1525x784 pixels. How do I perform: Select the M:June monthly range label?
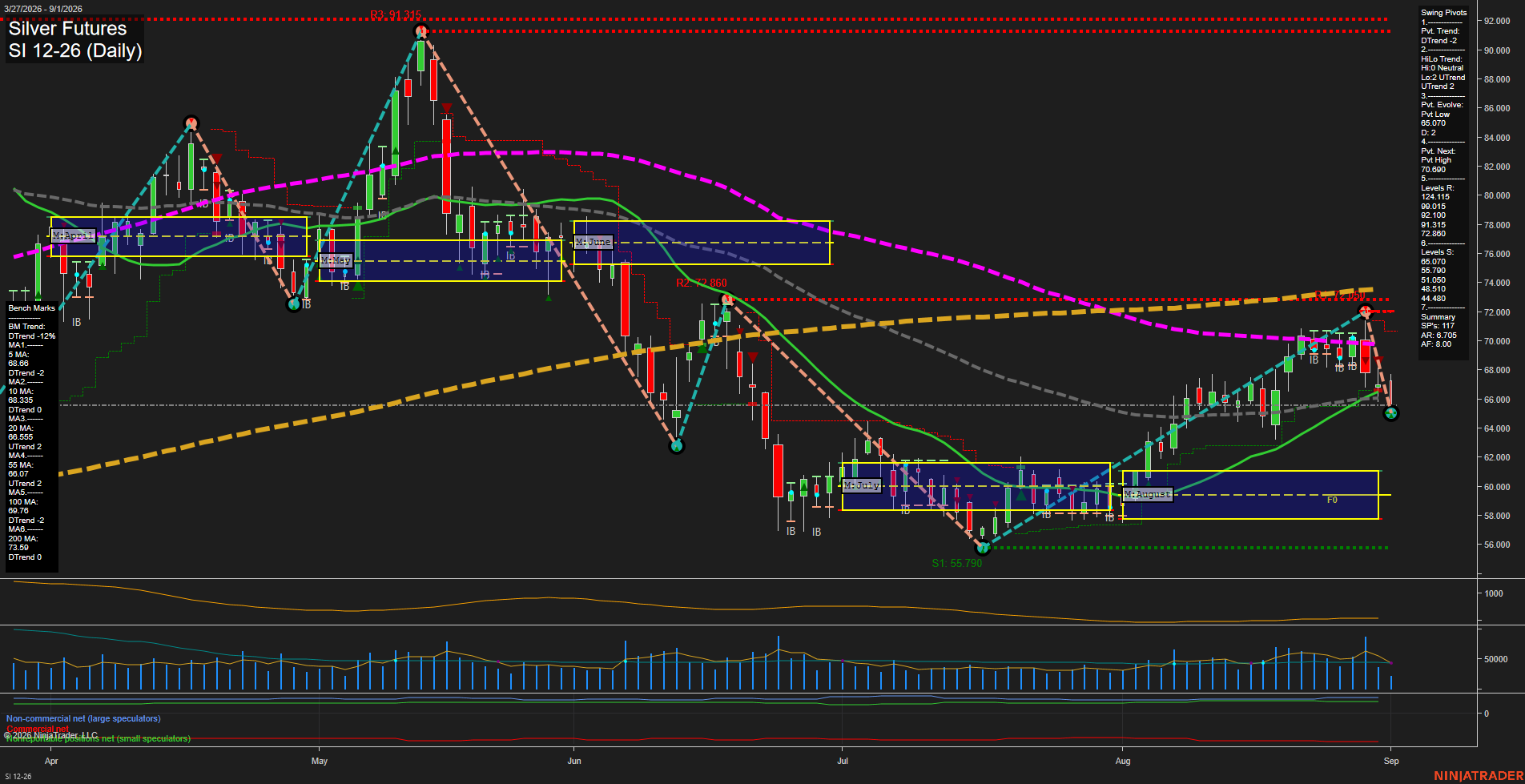pos(594,242)
